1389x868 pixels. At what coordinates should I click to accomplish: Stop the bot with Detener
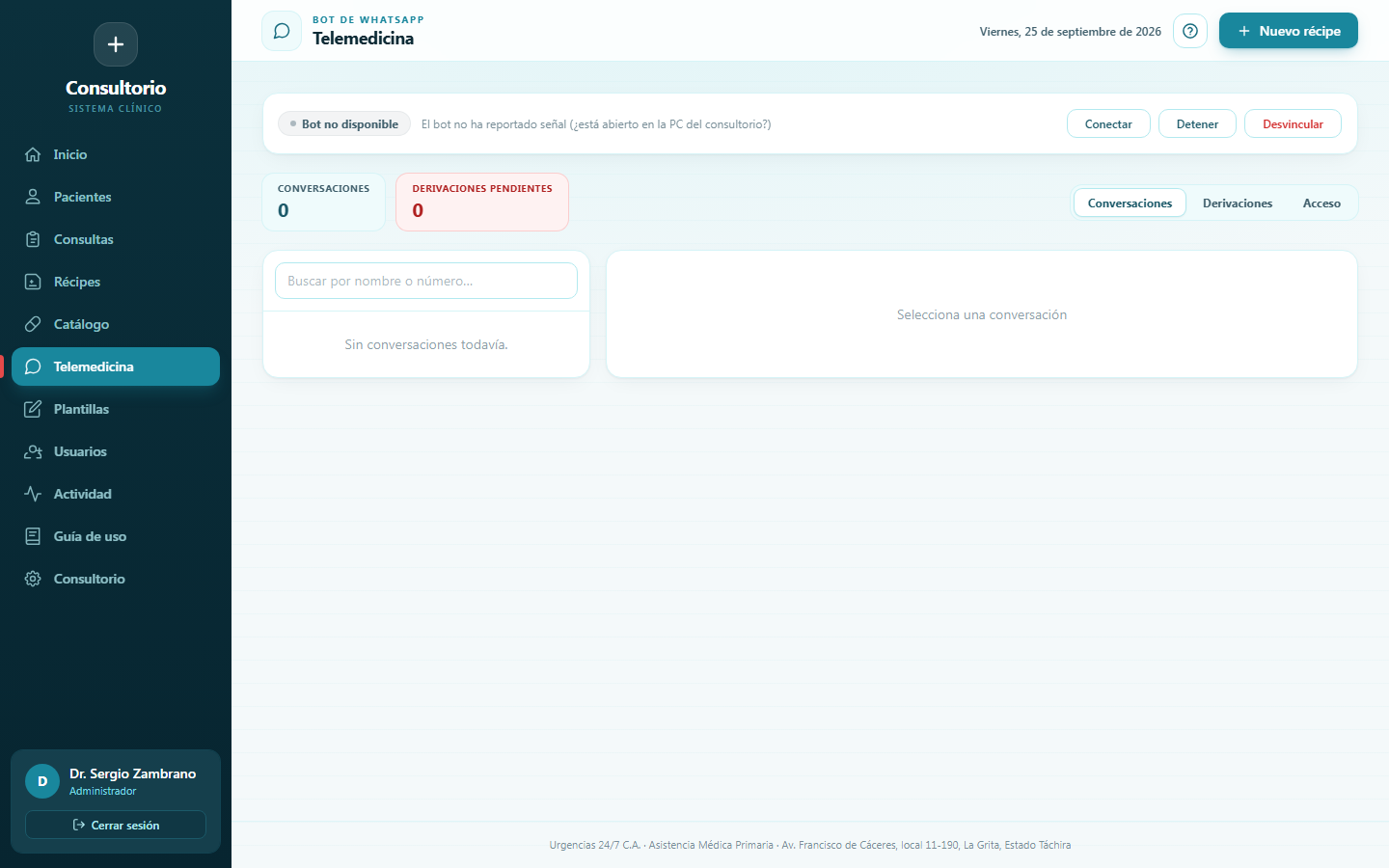point(1197,123)
